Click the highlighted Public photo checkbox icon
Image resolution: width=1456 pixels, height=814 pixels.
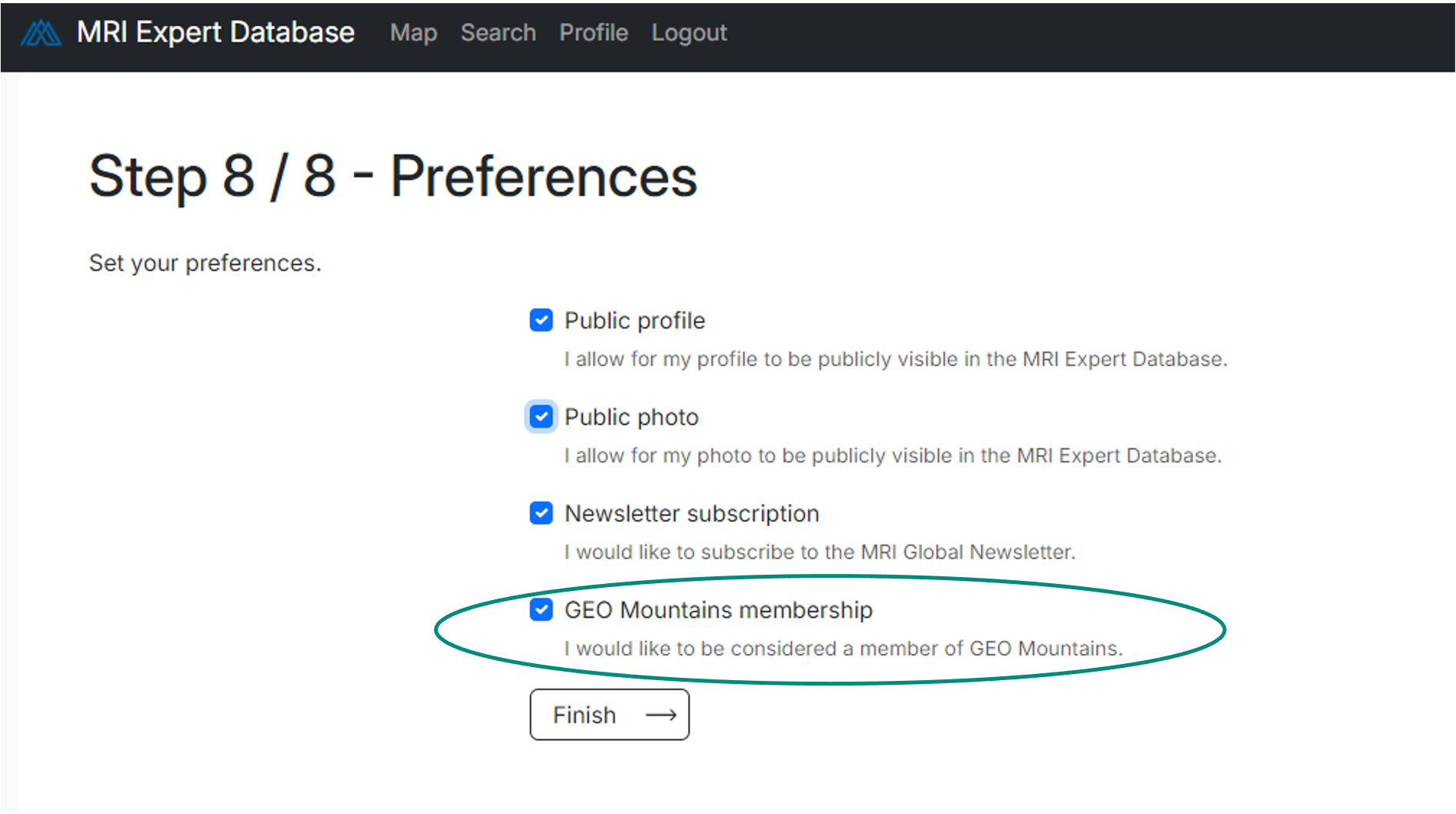(541, 416)
